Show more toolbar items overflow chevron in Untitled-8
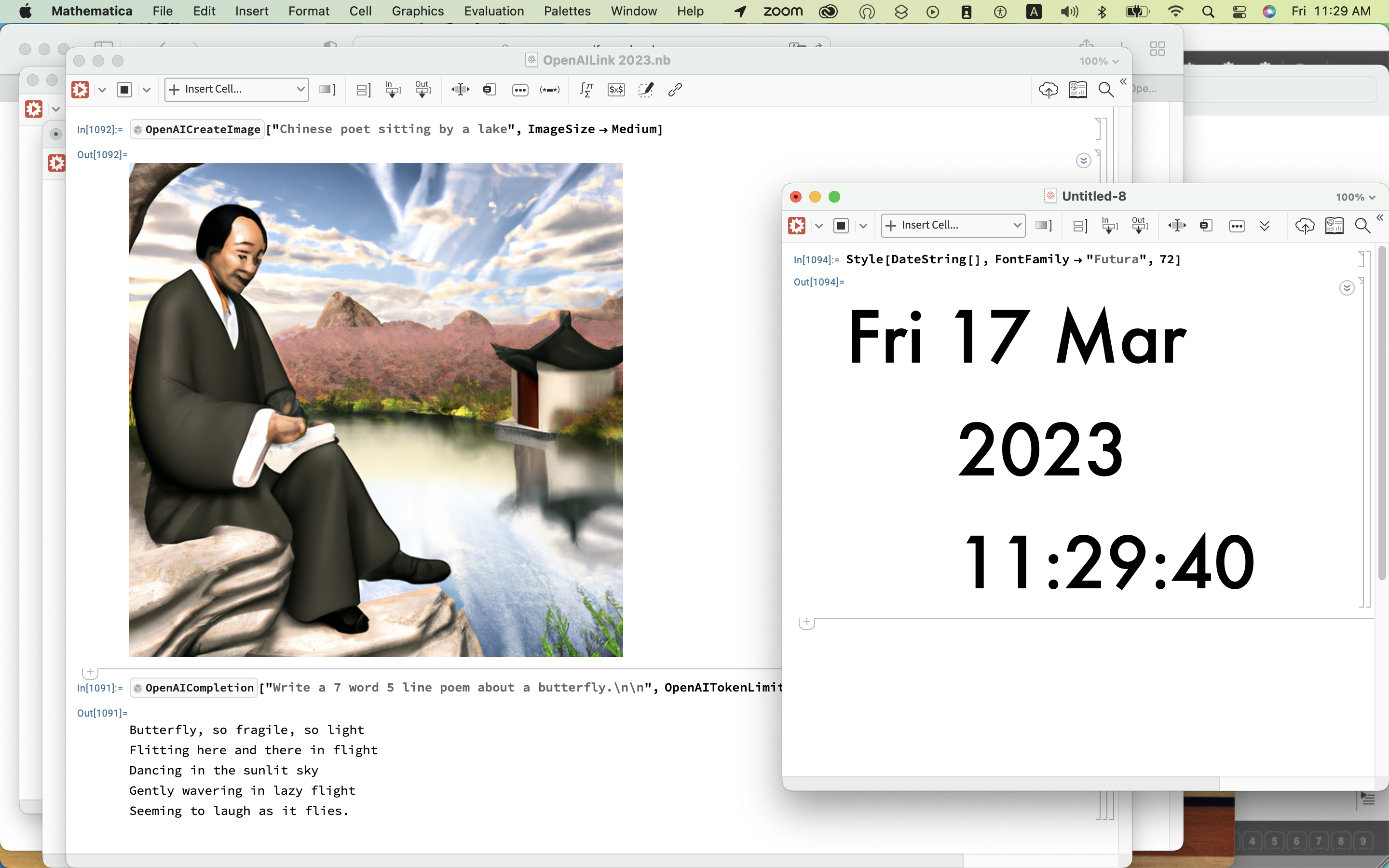The width and height of the screenshot is (1389, 868). click(1265, 226)
